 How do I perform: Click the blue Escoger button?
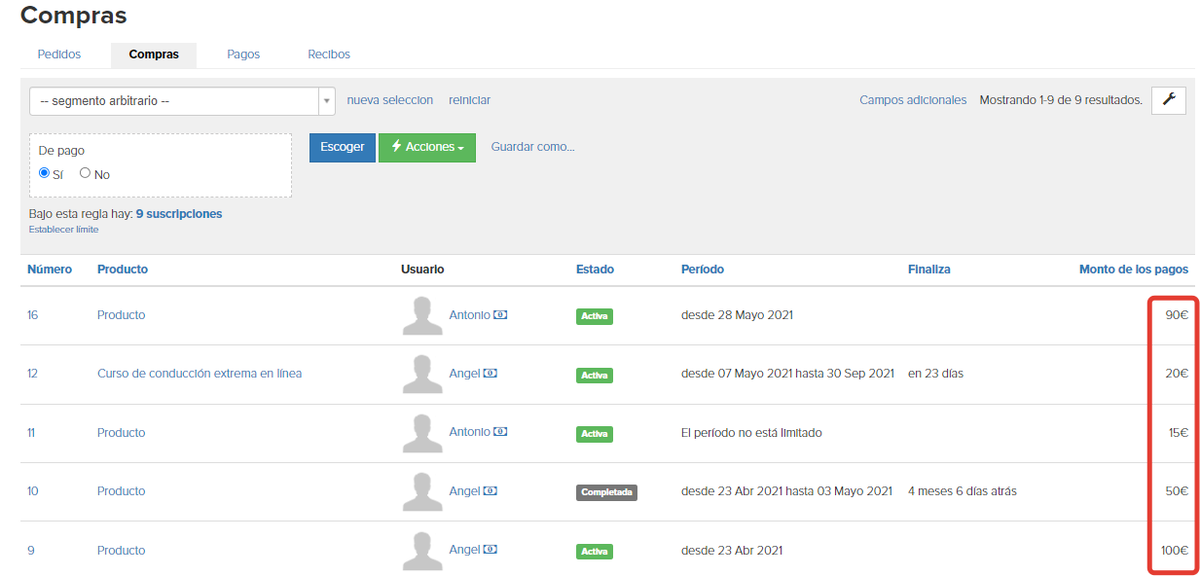click(342, 147)
